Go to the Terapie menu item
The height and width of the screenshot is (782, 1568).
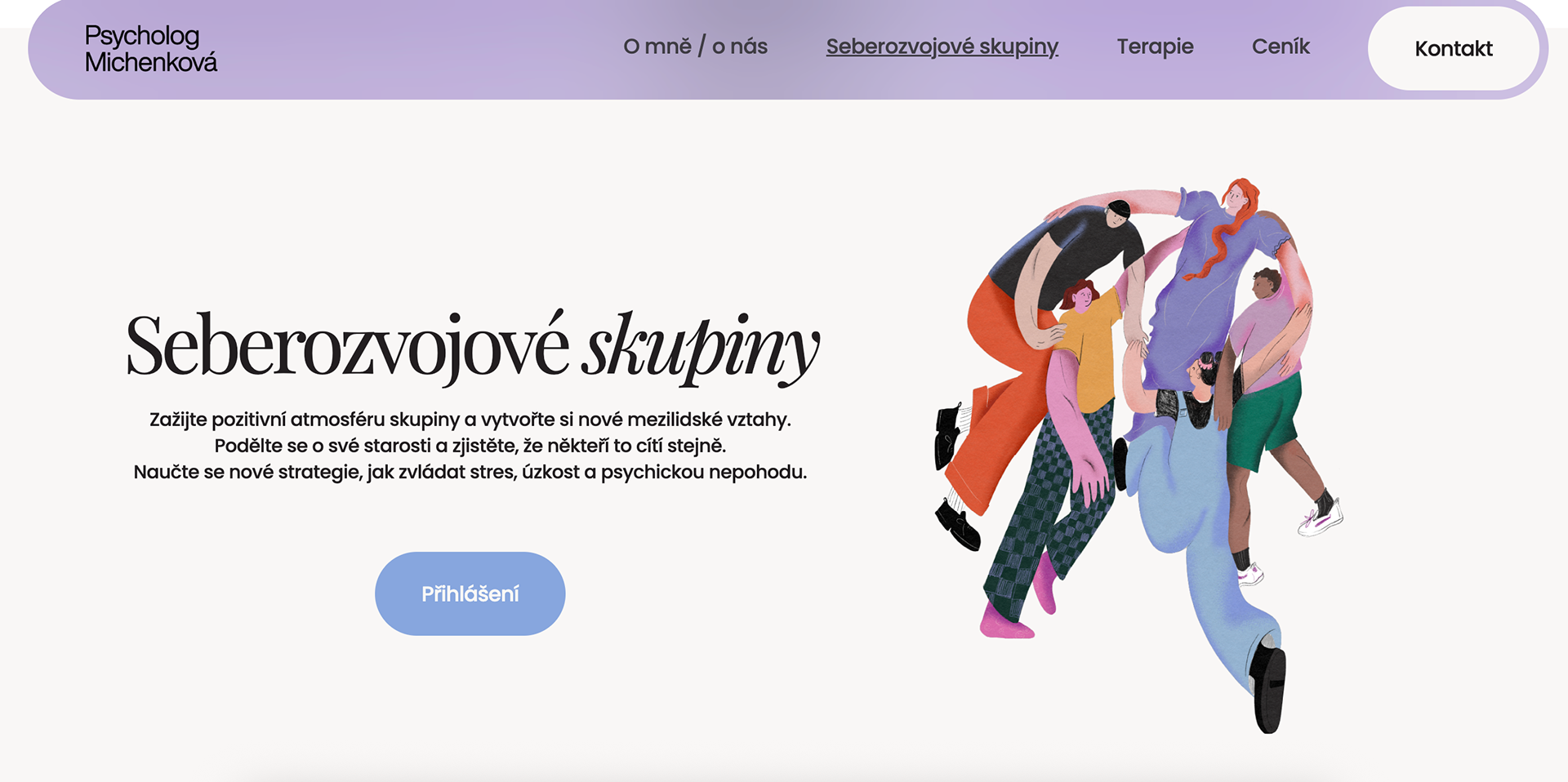[1155, 47]
